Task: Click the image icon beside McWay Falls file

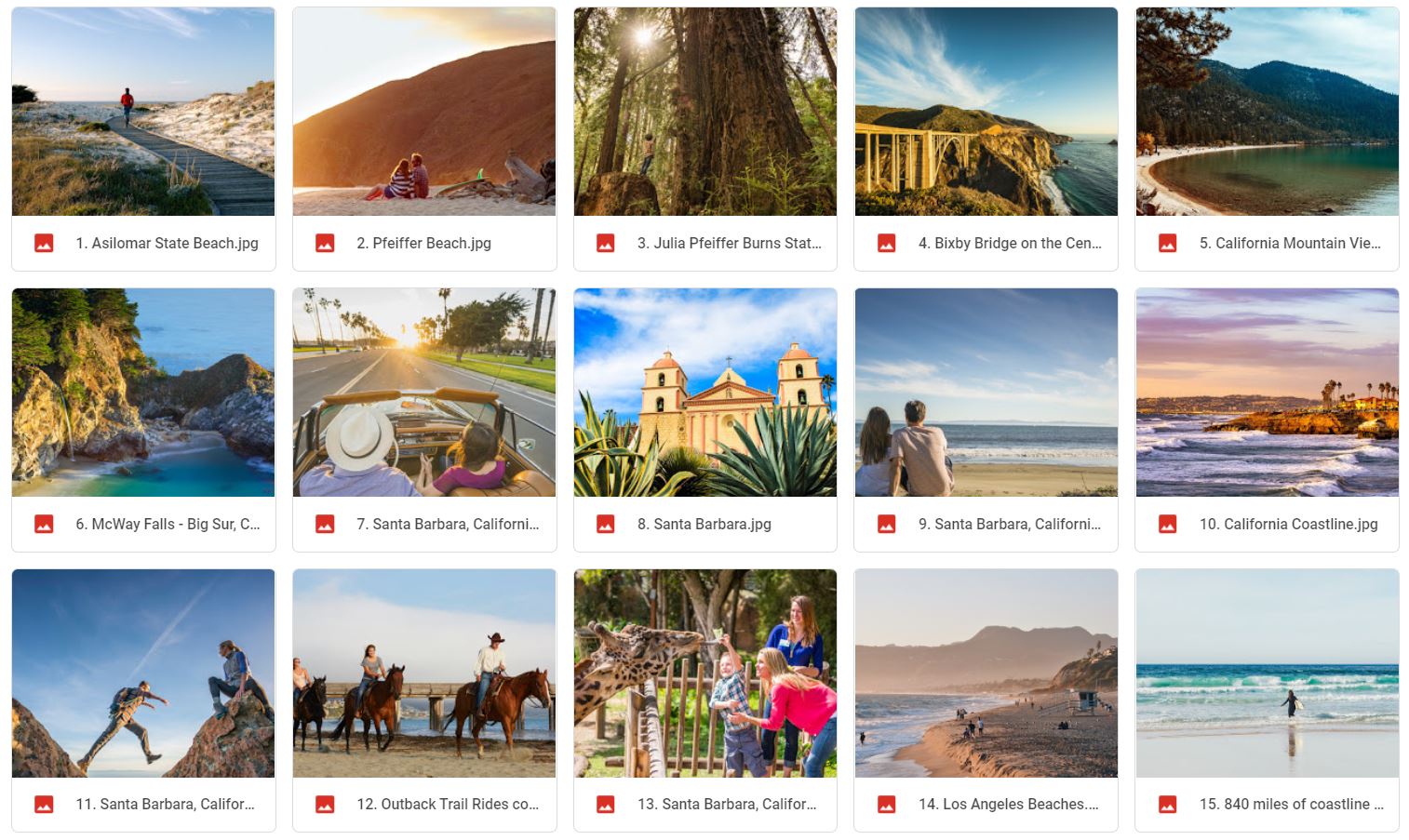Action: tap(44, 525)
